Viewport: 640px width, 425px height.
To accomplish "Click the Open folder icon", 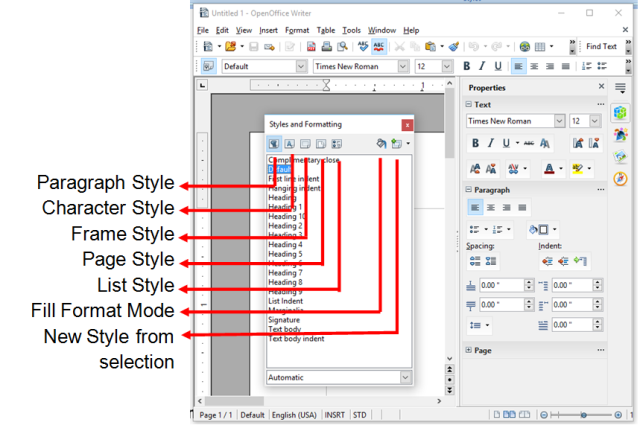I will 231,47.
